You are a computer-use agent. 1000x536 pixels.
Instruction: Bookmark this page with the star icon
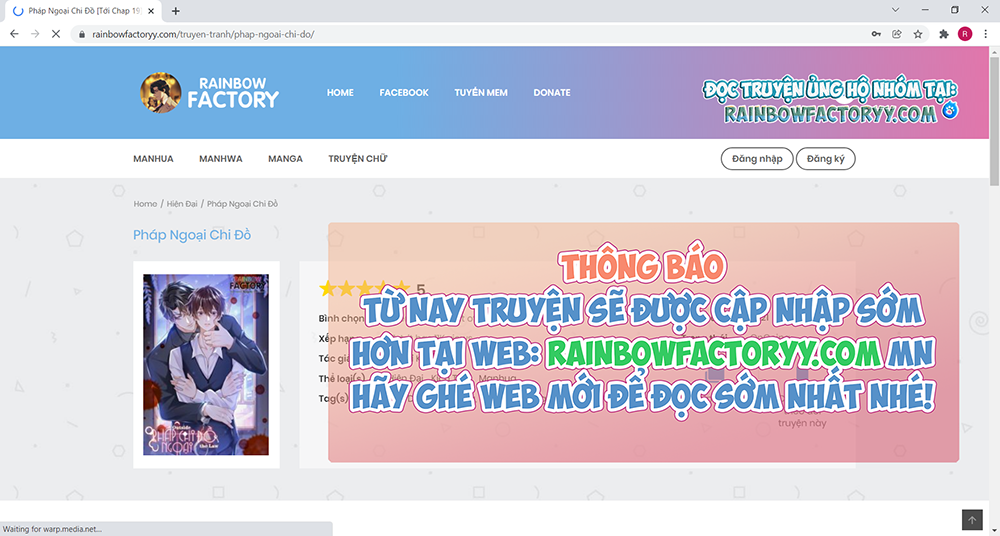coord(918,33)
